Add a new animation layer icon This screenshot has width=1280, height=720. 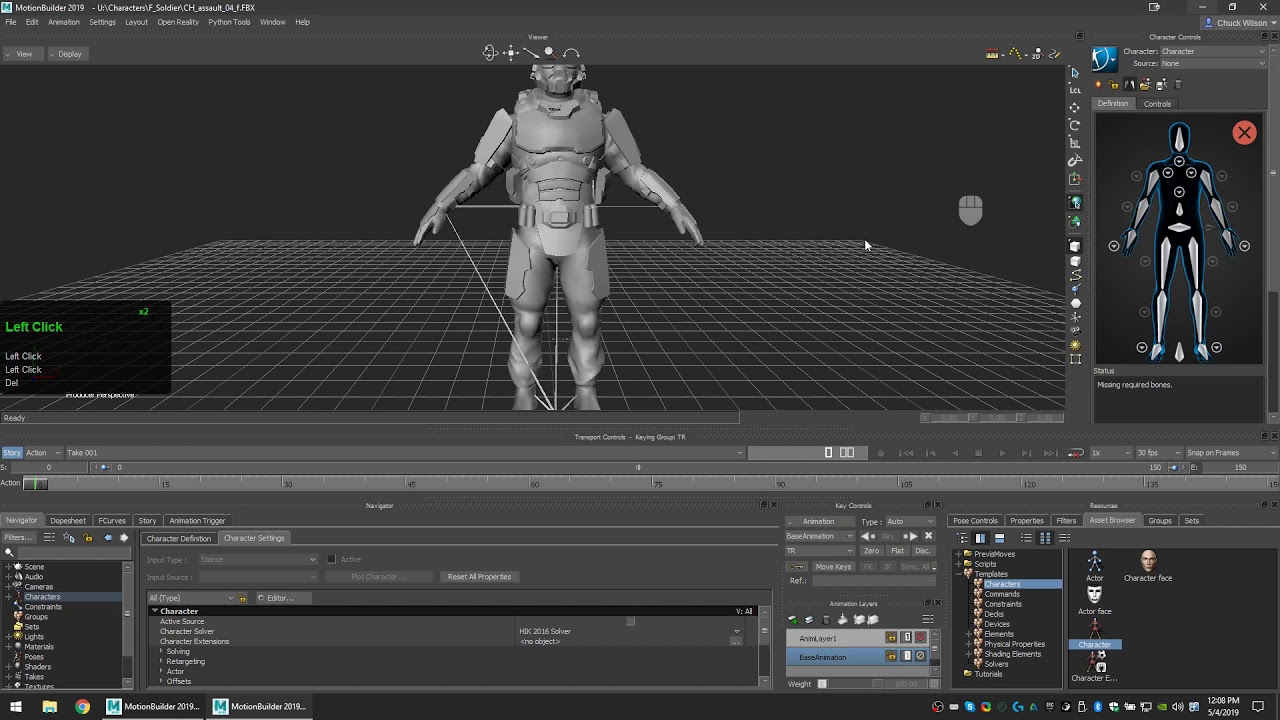[x=793, y=620]
